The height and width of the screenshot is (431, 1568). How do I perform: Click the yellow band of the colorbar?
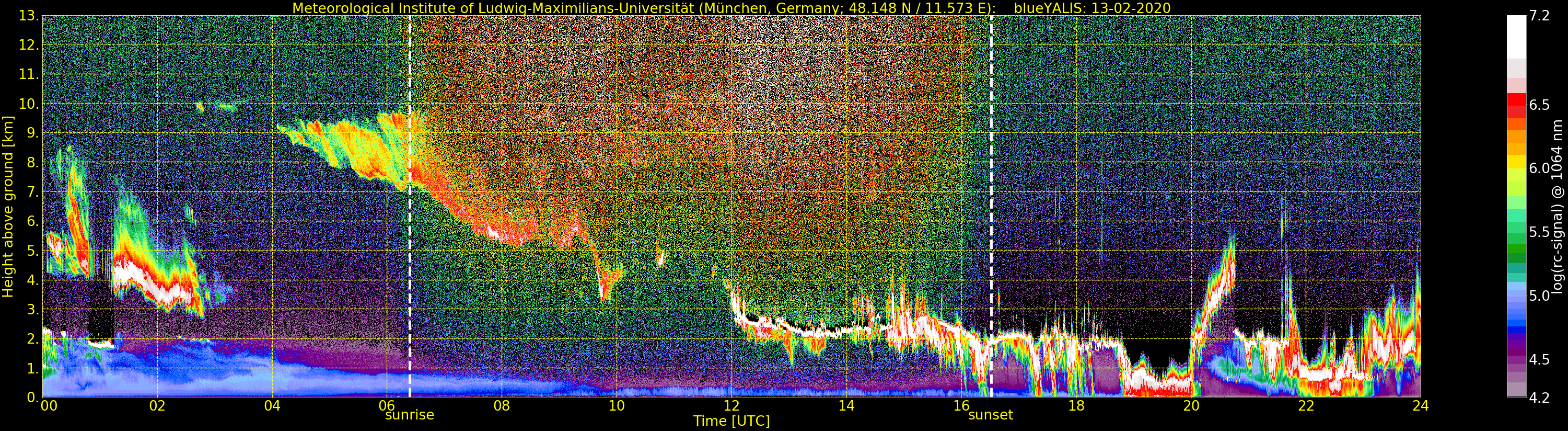point(1516,162)
